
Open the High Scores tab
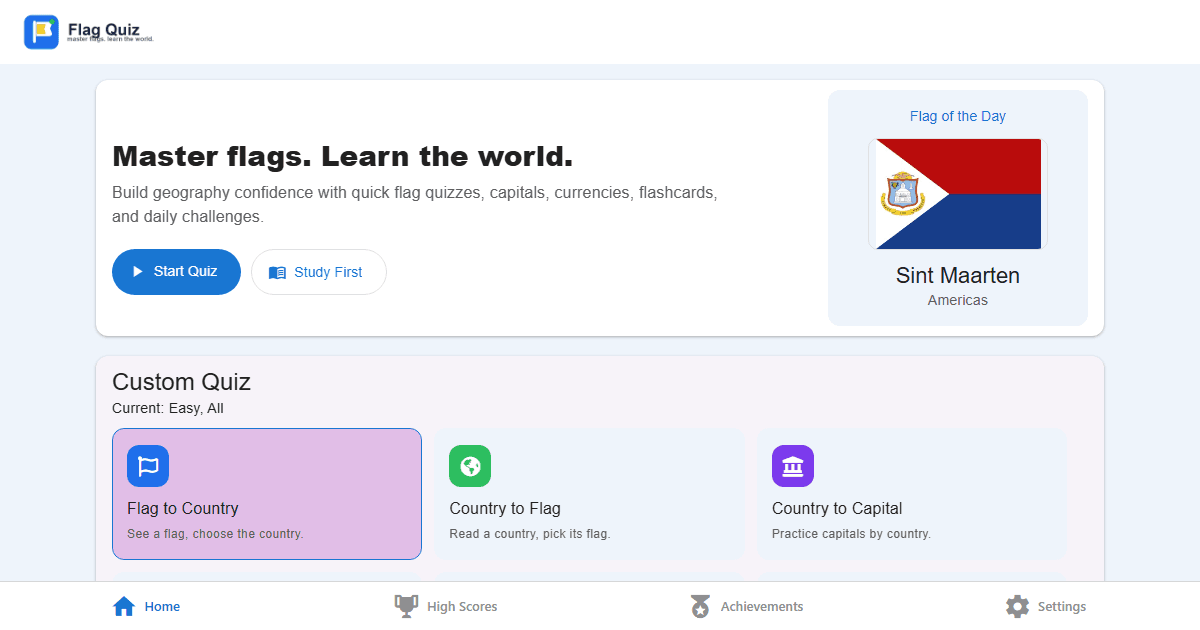tap(446, 606)
